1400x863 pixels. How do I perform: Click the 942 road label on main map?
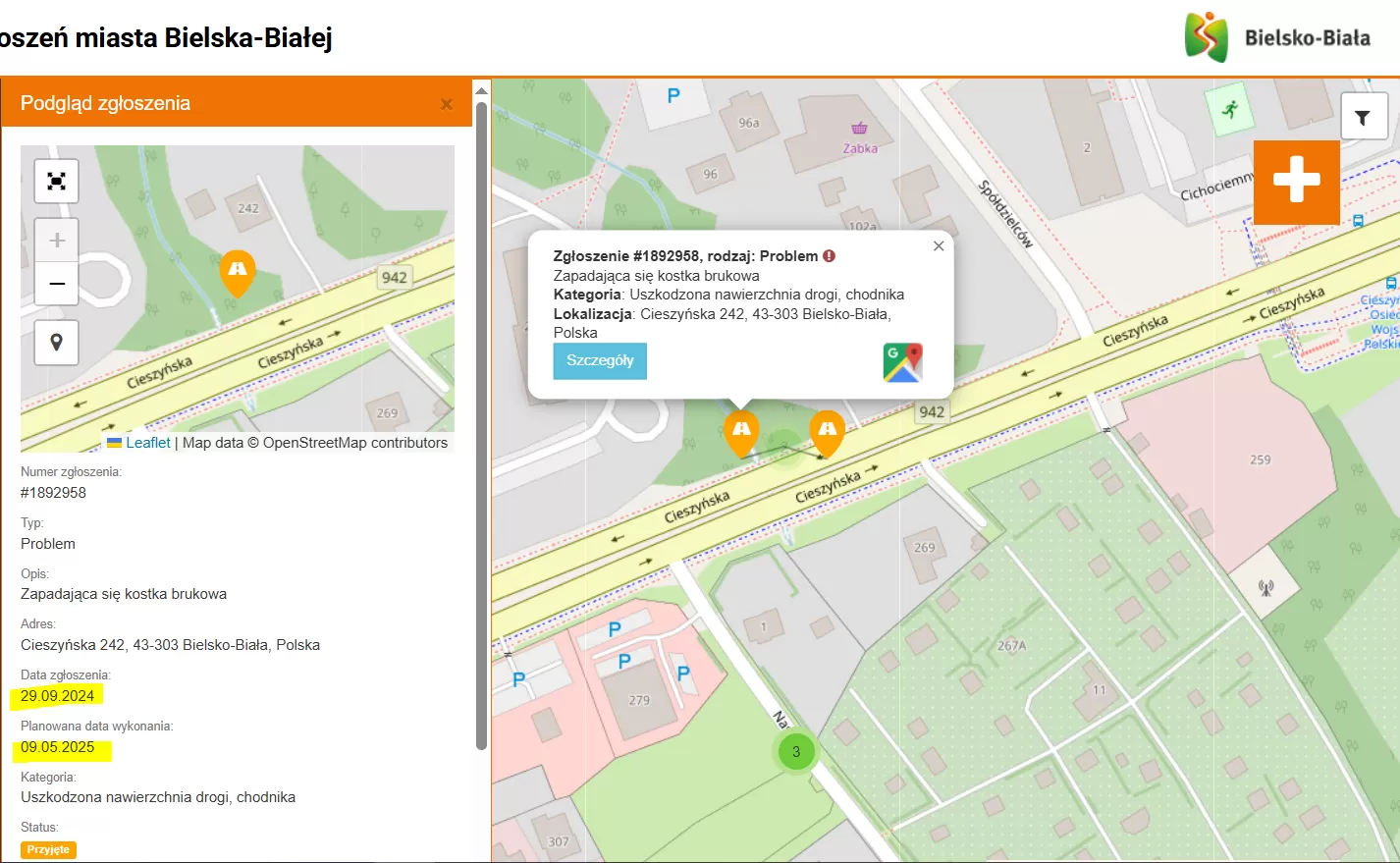tap(932, 412)
